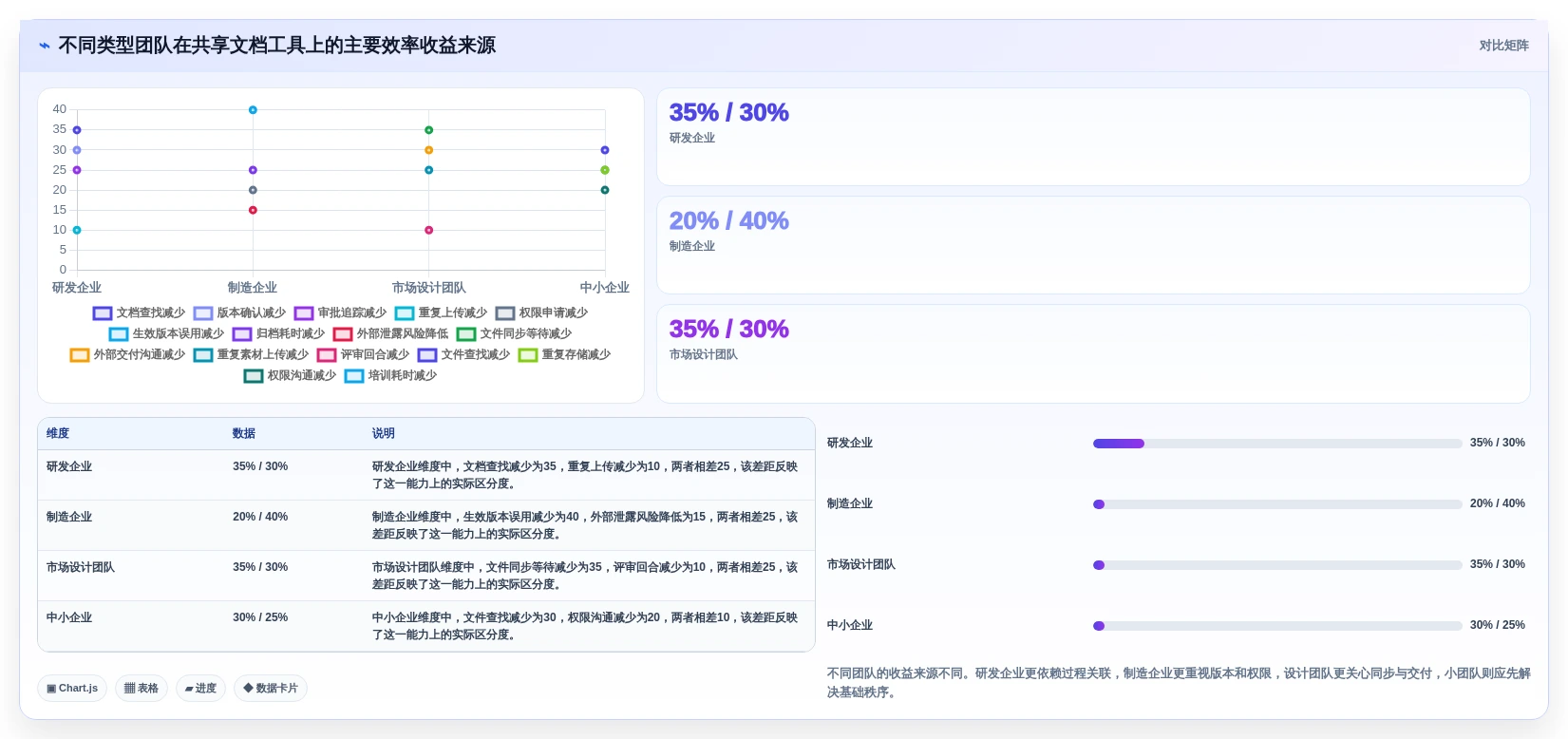Image resolution: width=1568 pixels, height=739 pixels.
Task: Open the 对比矩阵 link in the header
Action: (x=1503, y=46)
